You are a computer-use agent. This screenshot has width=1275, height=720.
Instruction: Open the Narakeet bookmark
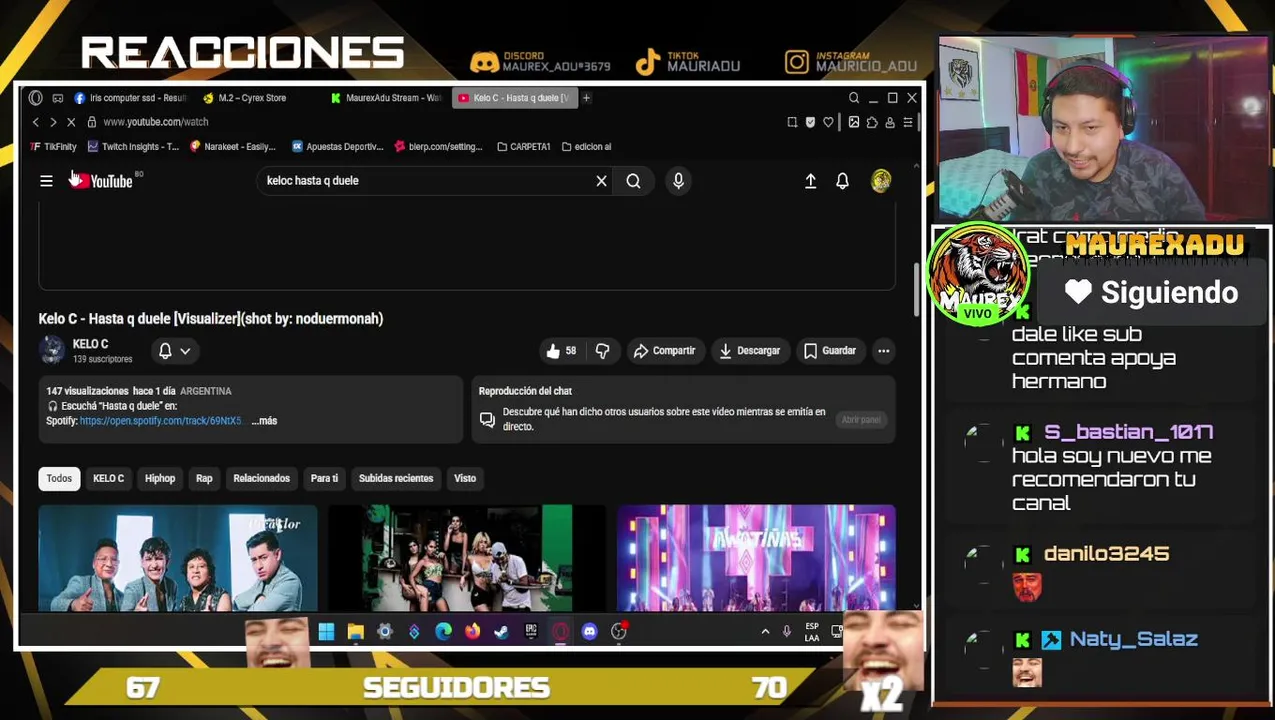point(232,147)
